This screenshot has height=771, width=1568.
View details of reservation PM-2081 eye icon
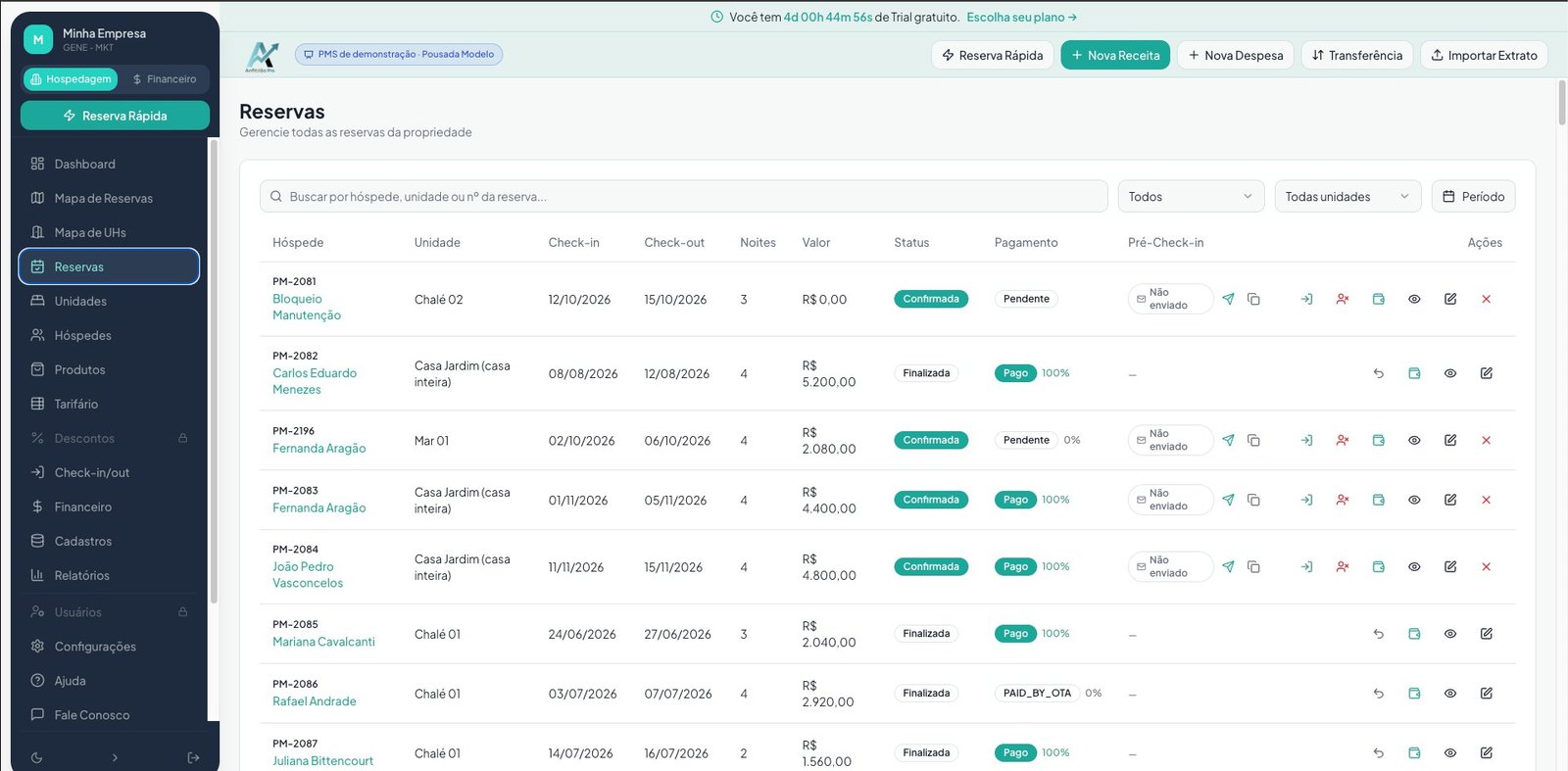coord(1414,299)
